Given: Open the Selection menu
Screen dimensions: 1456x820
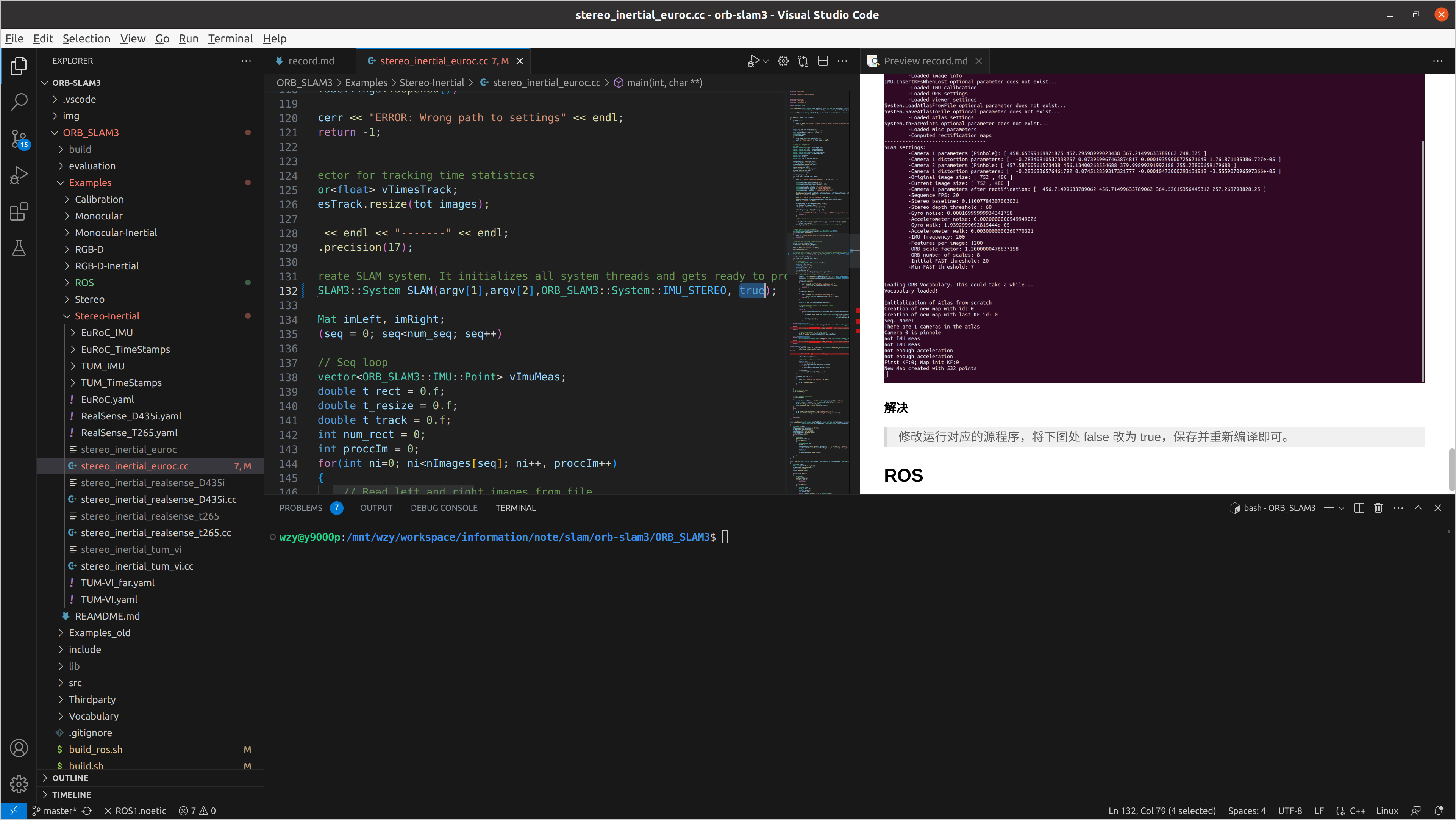Looking at the screenshot, I should [x=86, y=38].
